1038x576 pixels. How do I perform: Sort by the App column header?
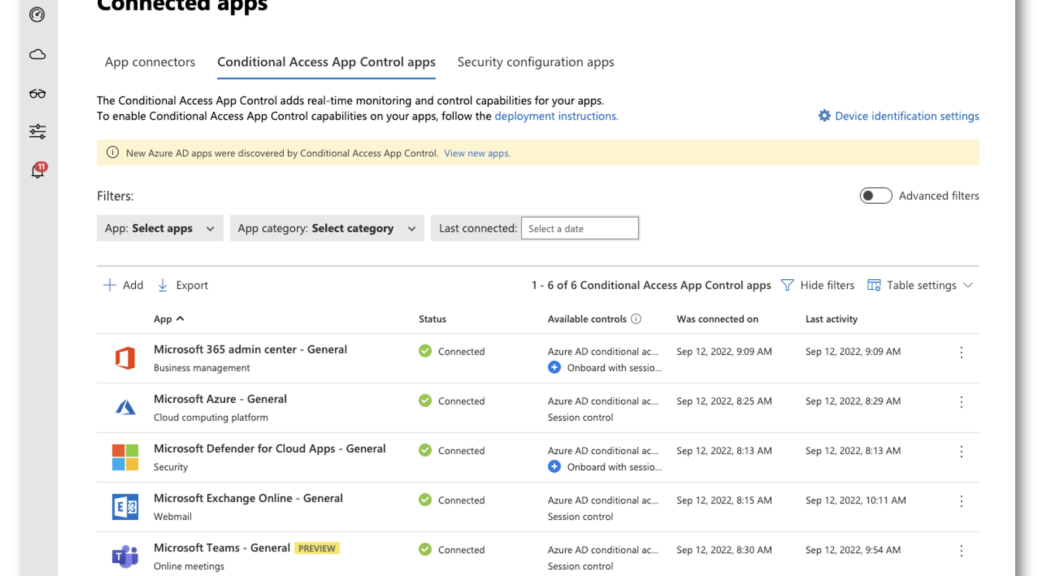pos(169,319)
